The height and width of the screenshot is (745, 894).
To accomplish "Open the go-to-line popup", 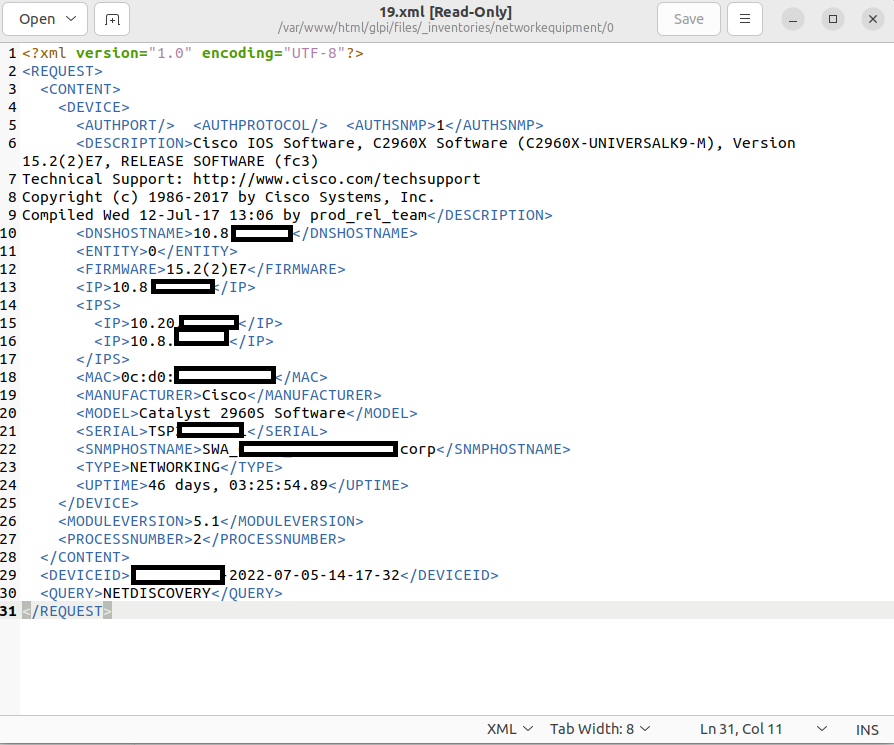I will [x=742, y=728].
